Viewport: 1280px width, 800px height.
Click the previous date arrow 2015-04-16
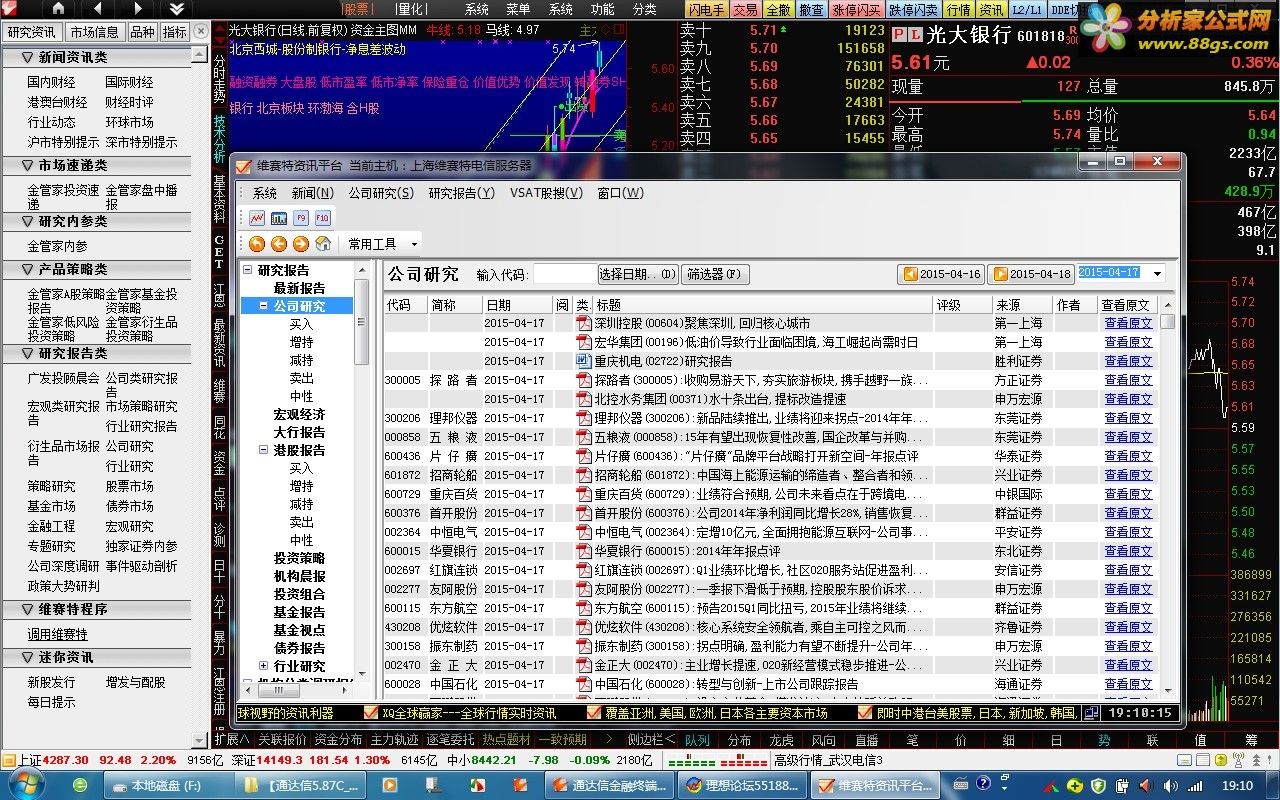click(942, 274)
